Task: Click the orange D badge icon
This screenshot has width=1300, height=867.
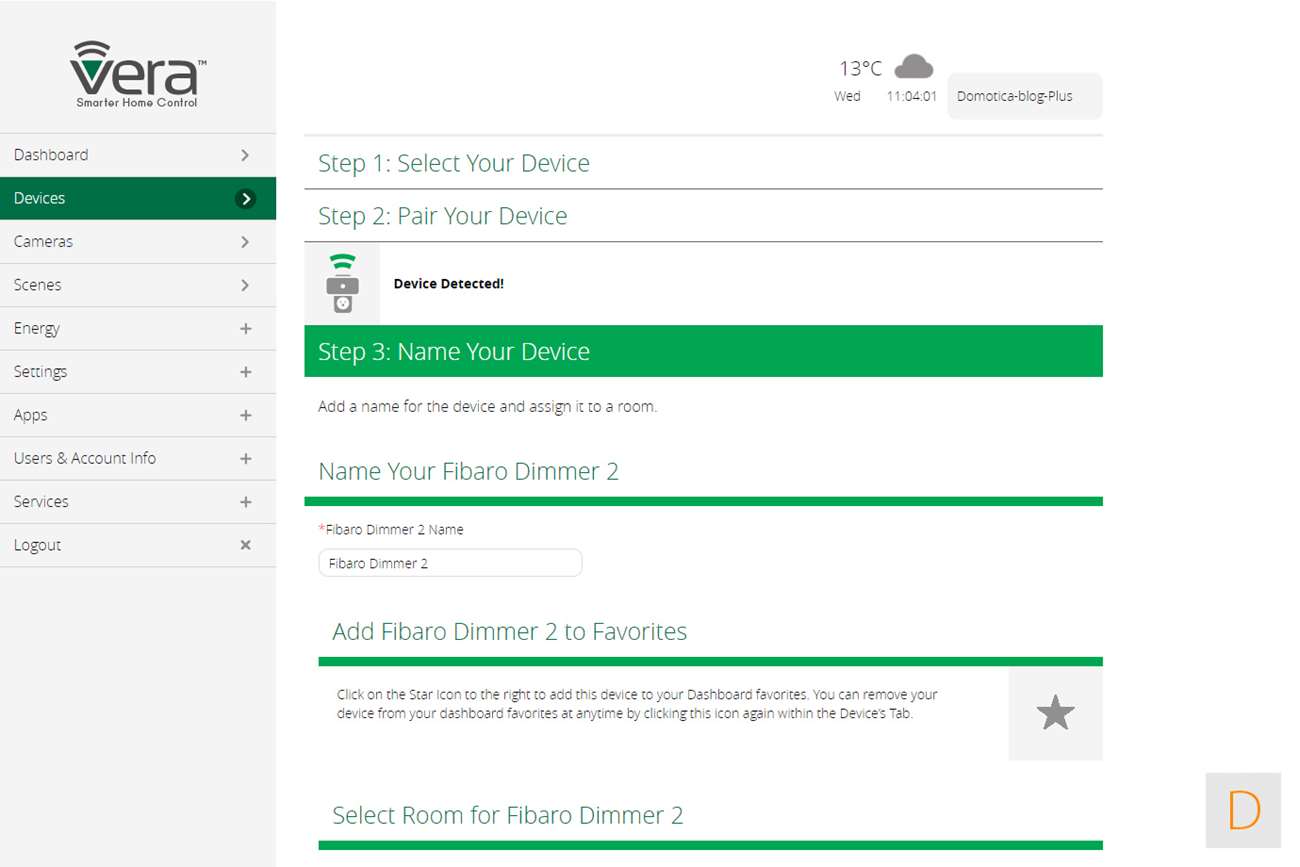Action: (x=1243, y=810)
